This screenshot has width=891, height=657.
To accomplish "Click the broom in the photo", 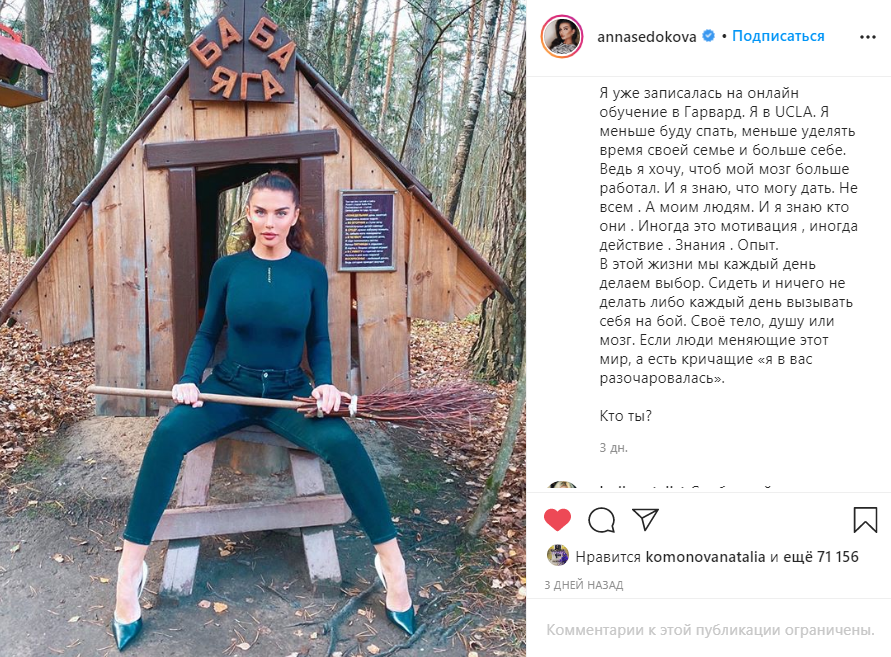I will click(x=293, y=401).
